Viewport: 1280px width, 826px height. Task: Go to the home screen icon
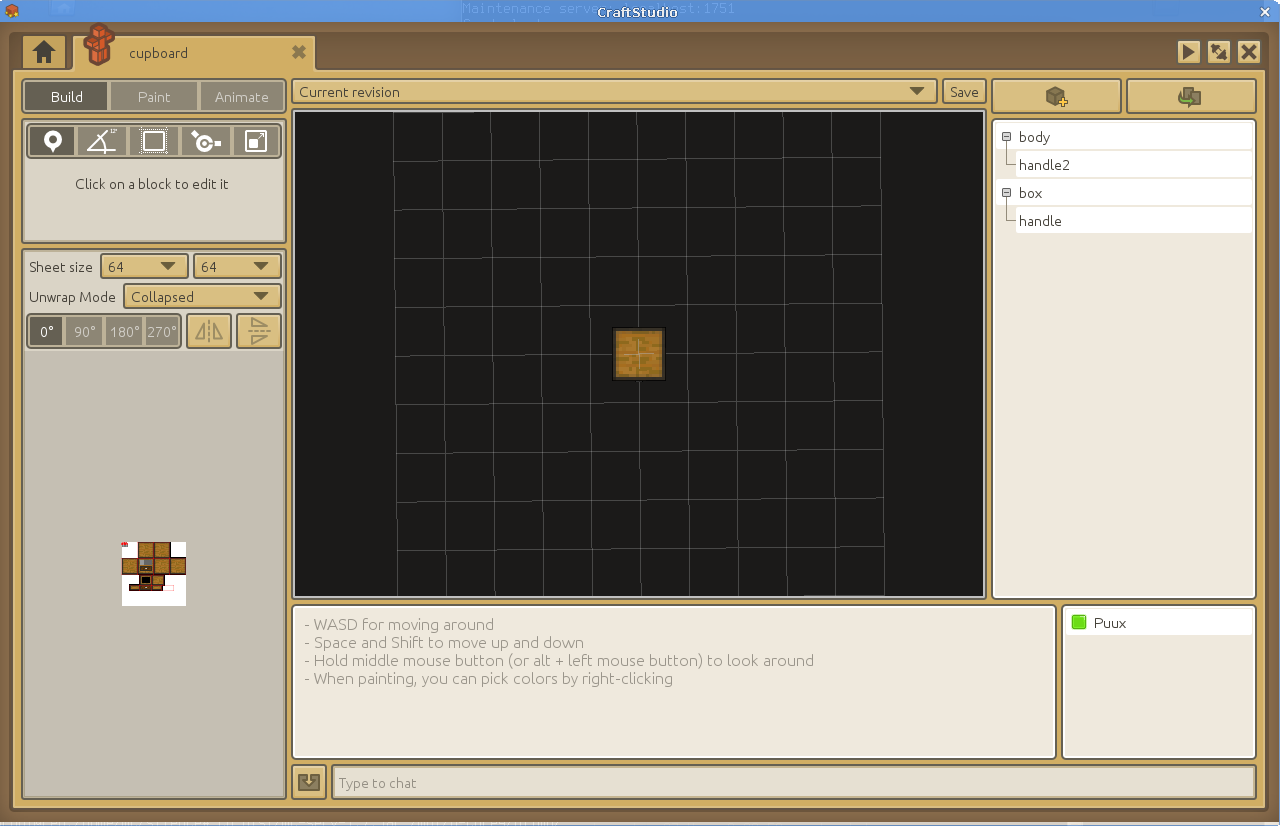44,52
